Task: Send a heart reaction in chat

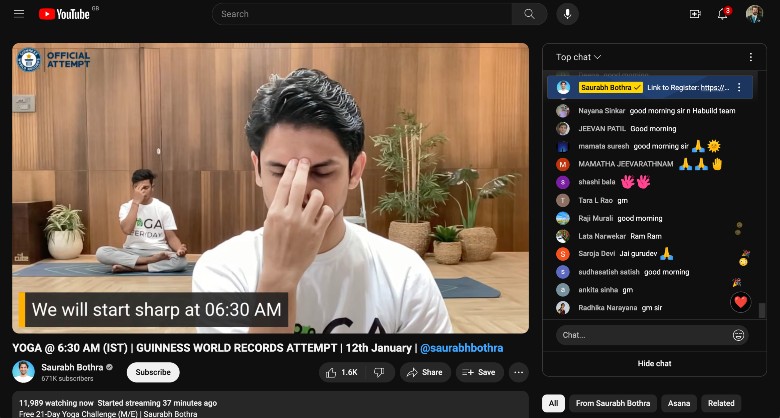Action: click(x=740, y=301)
